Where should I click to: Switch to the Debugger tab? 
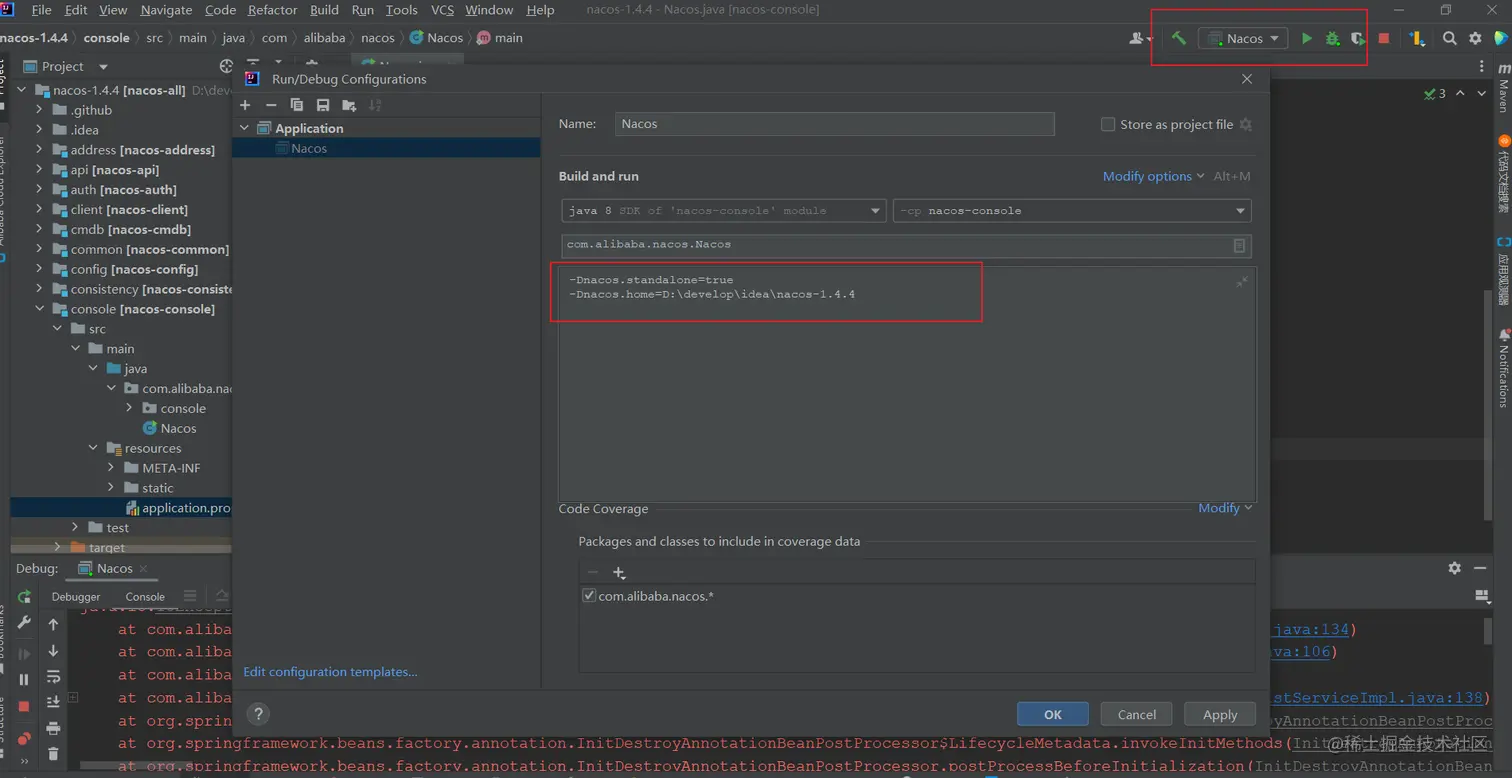[76, 597]
